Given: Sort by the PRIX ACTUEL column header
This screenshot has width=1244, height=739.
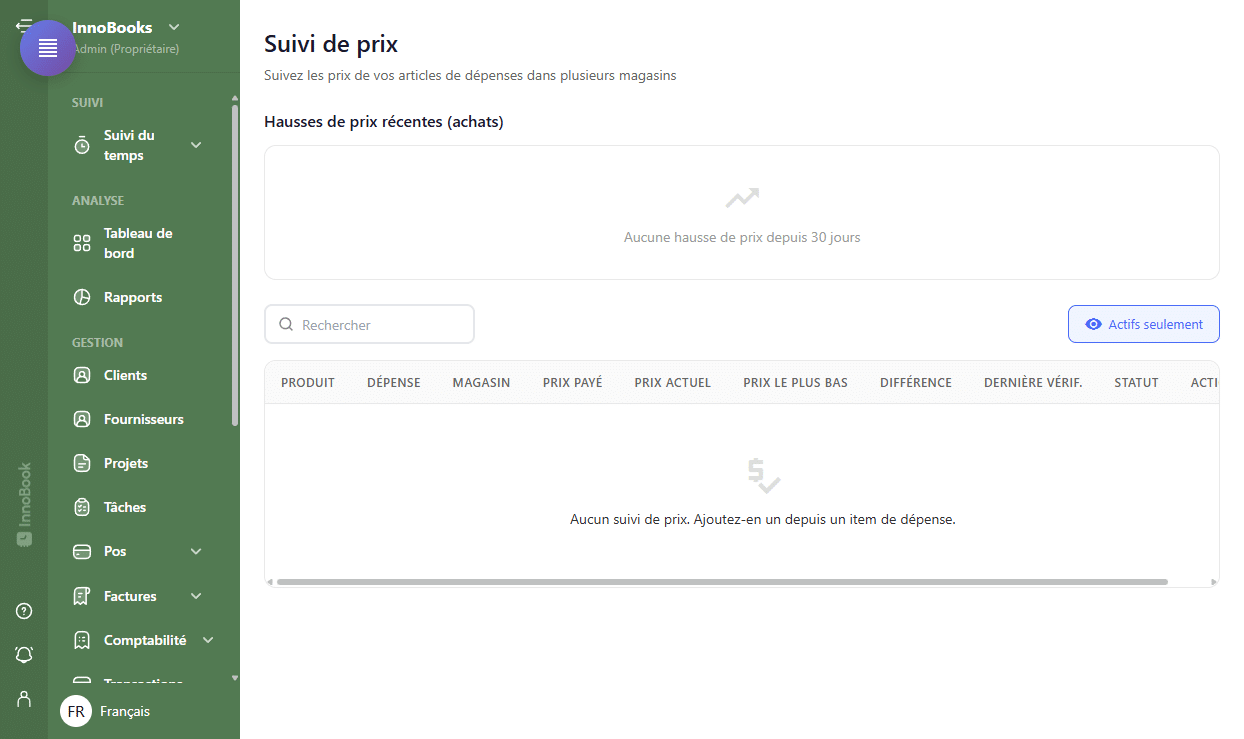Looking at the screenshot, I should pyautogui.click(x=673, y=382).
